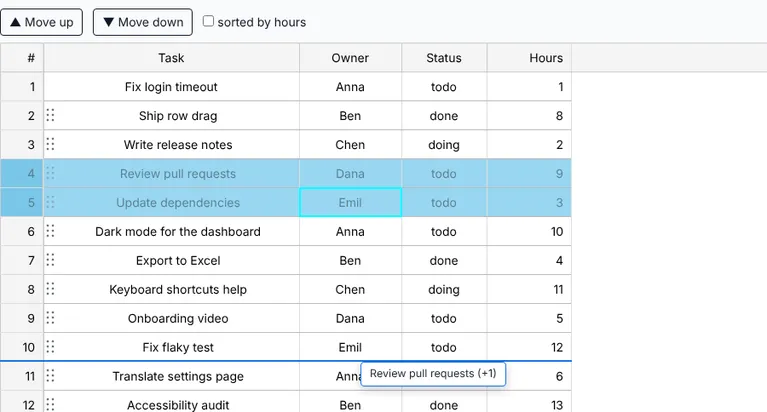Select row header number 11

[22, 376]
